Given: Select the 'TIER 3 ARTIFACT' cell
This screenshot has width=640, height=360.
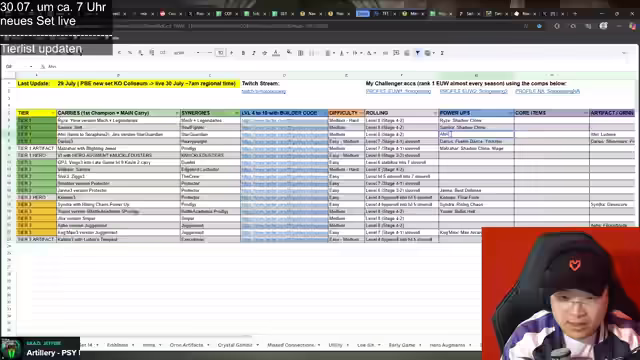Looking at the screenshot, I should 36,239.
